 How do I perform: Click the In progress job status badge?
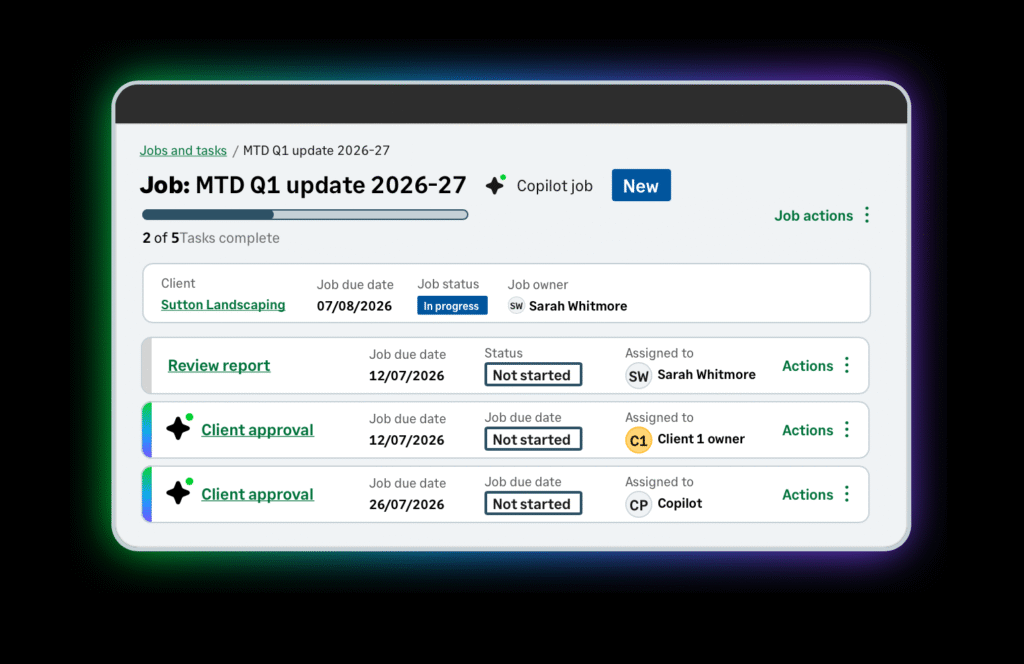[x=452, y=306]
